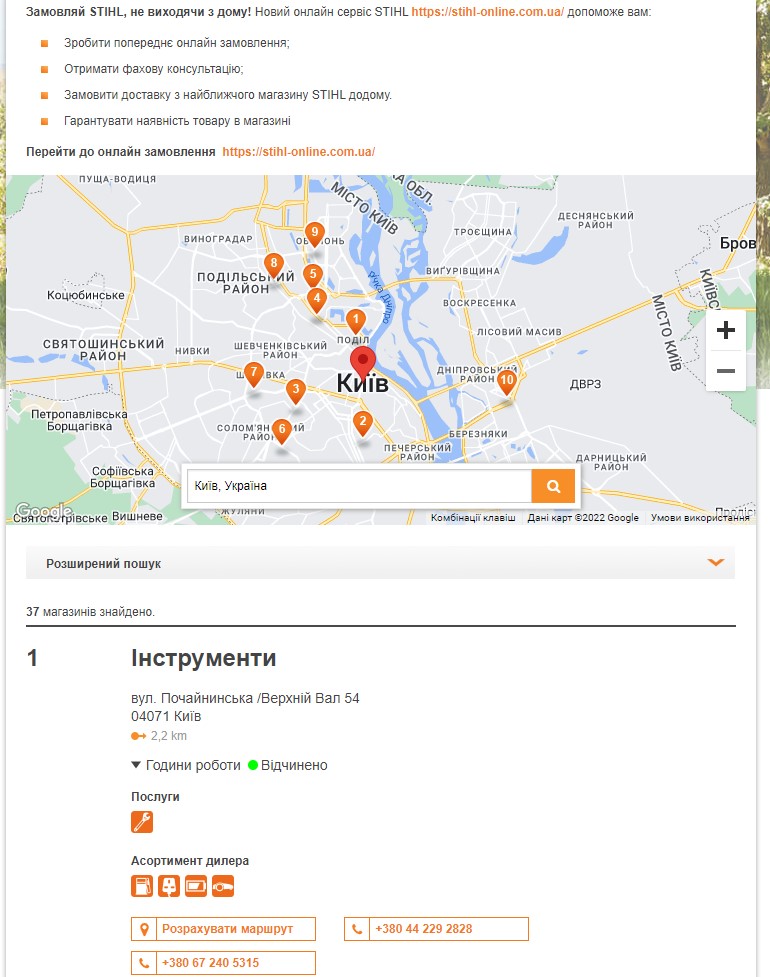This screenshot has height=977, width=770.
Task: Expand Години роботи opening hours
Action: 186,765
